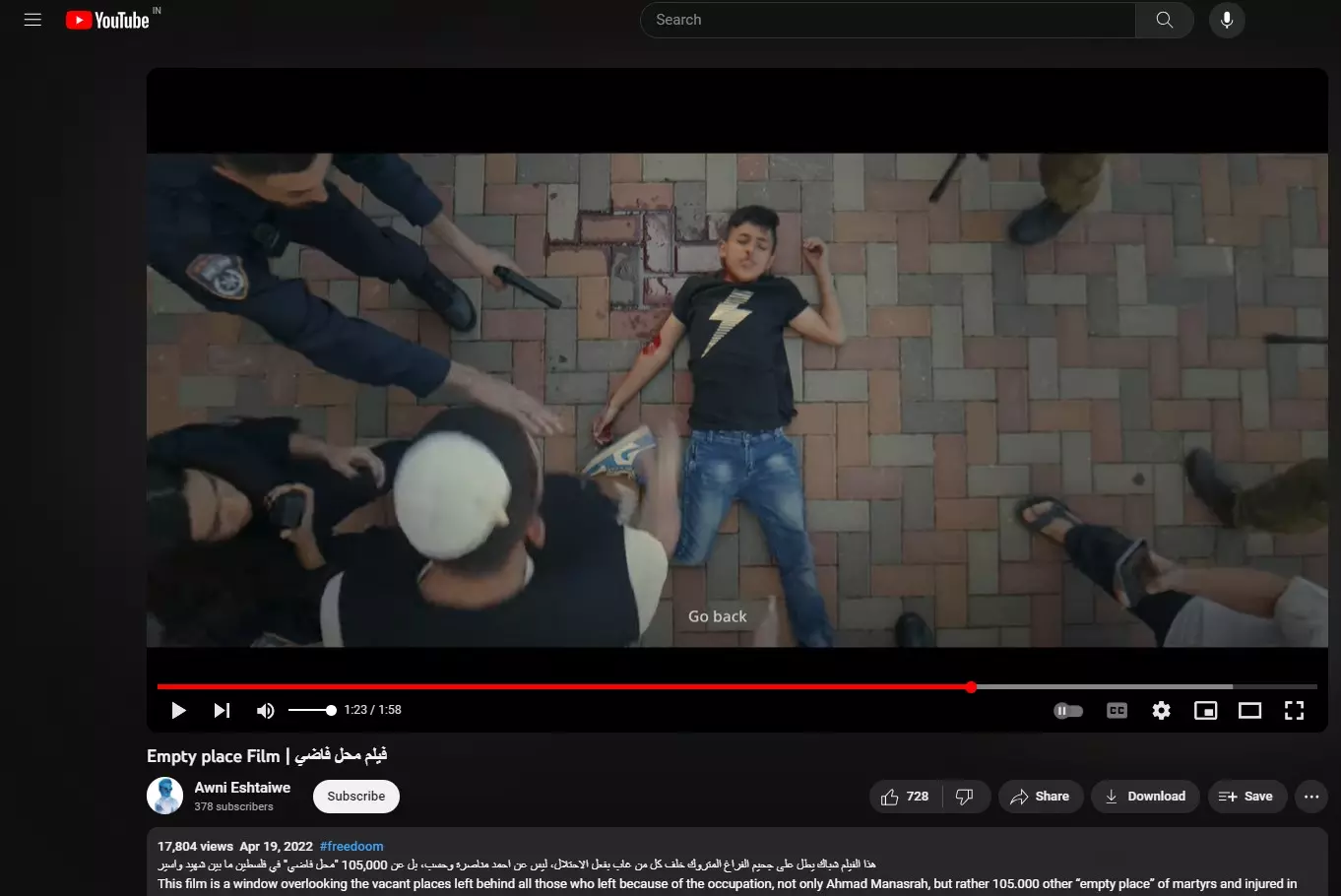1341x896 pixels.
Task: Toggle closed captions CC button
Action: (x=1117, y=710)
